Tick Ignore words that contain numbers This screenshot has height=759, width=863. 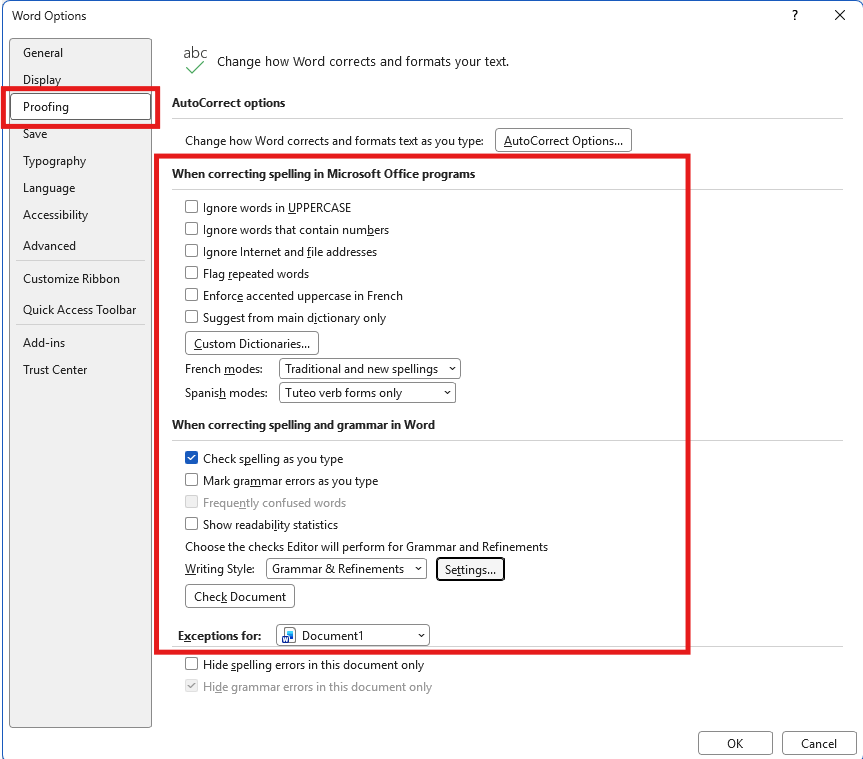click(x=192, y=229)
